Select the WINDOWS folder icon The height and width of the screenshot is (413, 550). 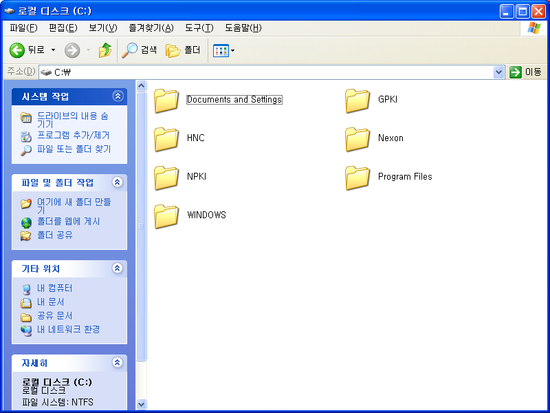tap(166, 217)
